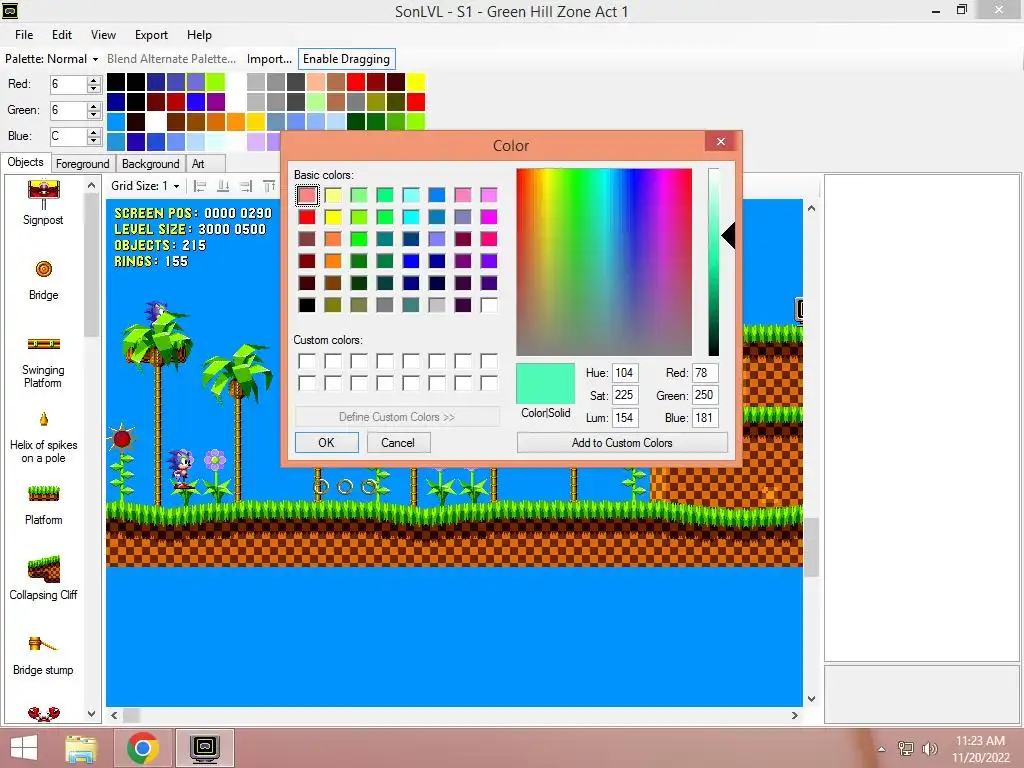Screen dimensions: 1024x768
Task: Open the Export menu
Action: coord(152,35)
